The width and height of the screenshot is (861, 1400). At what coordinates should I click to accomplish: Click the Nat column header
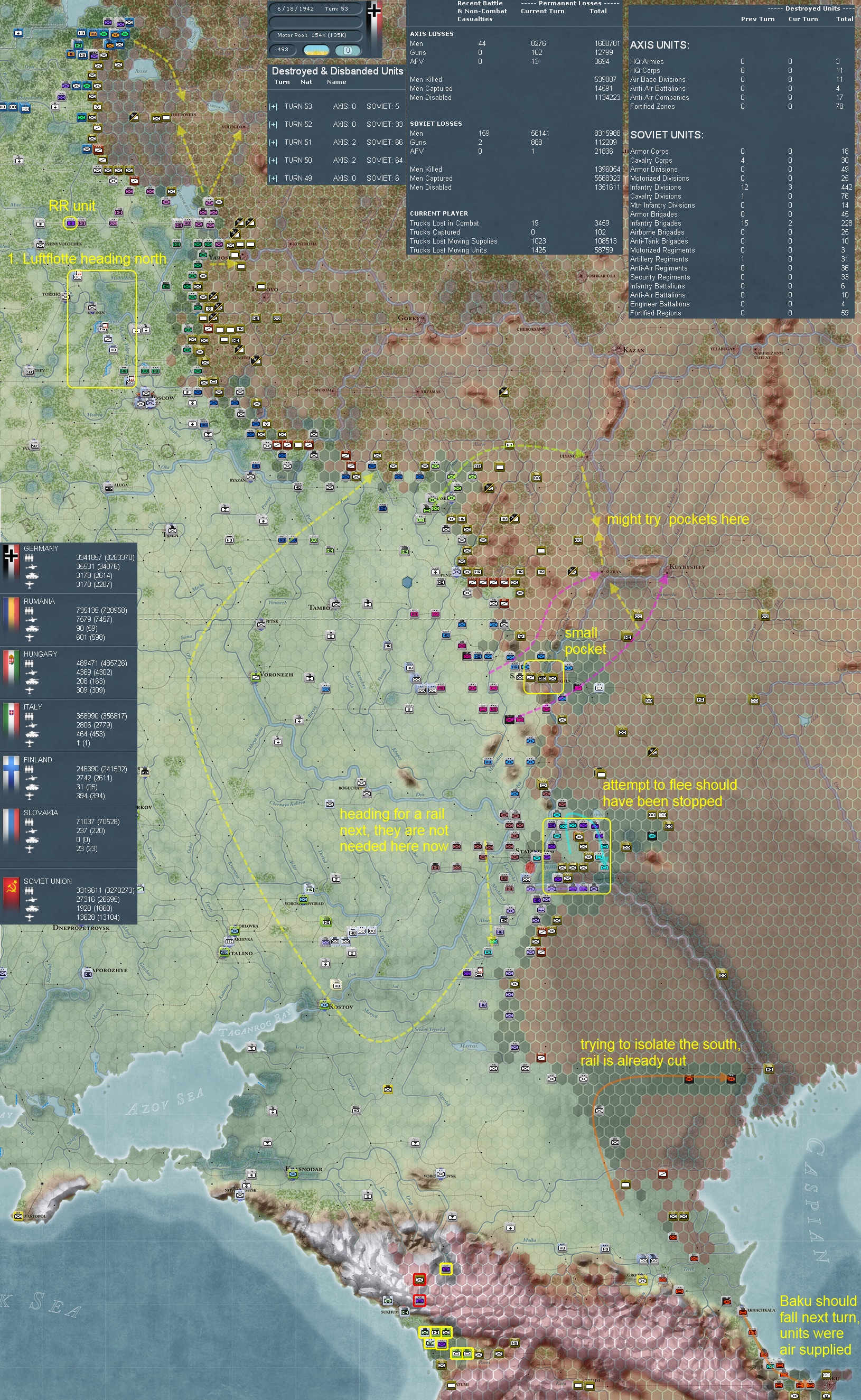pos(306,82)
